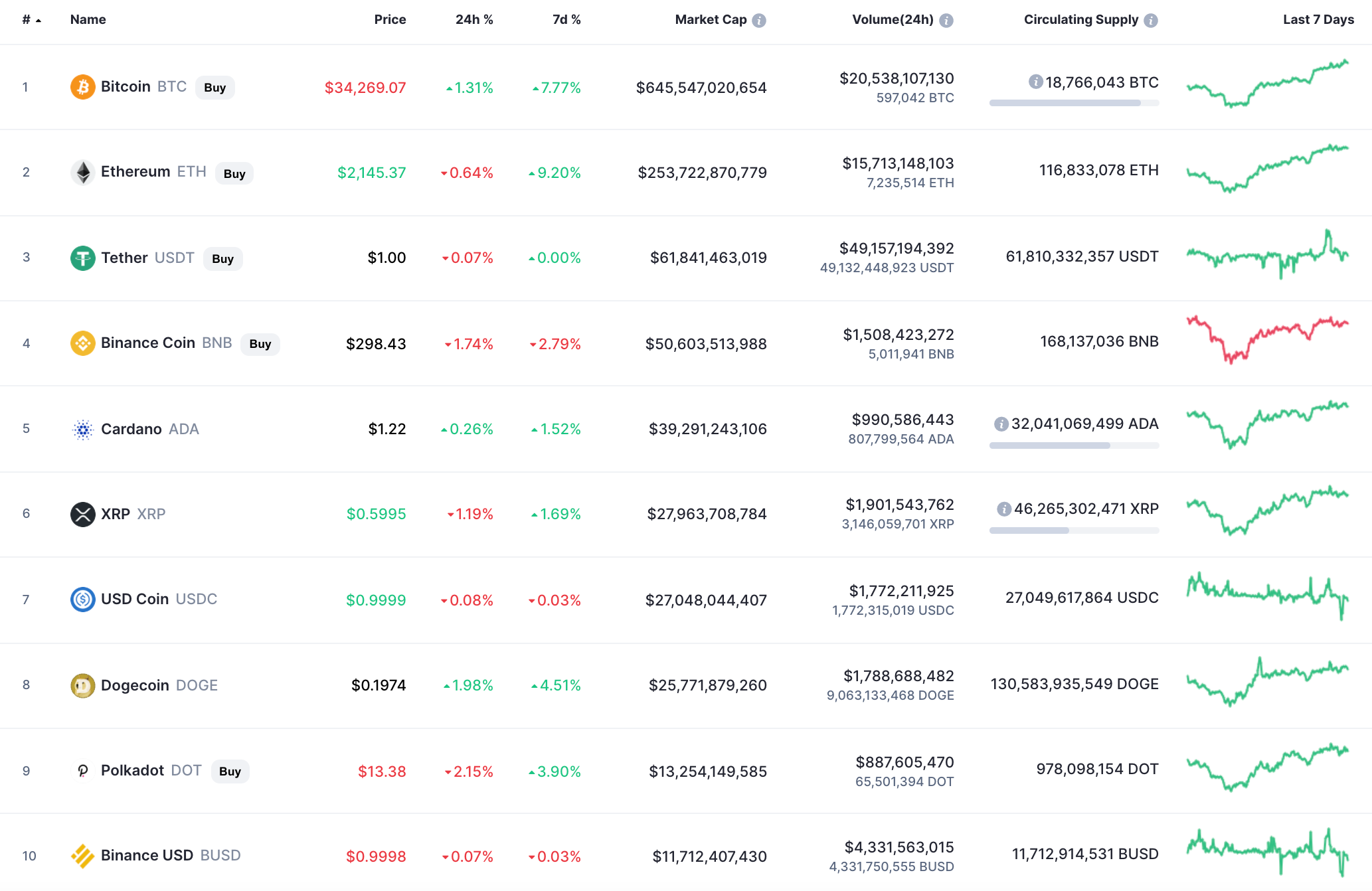Sort table by 24h % header
Screen dimensions: 1372x891
tap(474, 19)
